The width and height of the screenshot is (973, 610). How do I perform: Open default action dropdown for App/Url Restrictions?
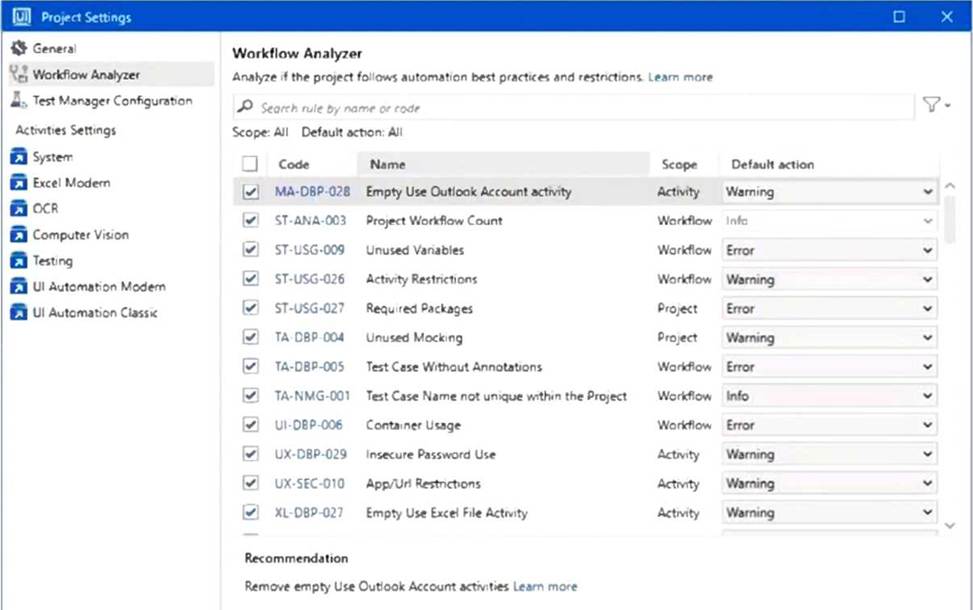pyautogui.click(x=829, y=483)
